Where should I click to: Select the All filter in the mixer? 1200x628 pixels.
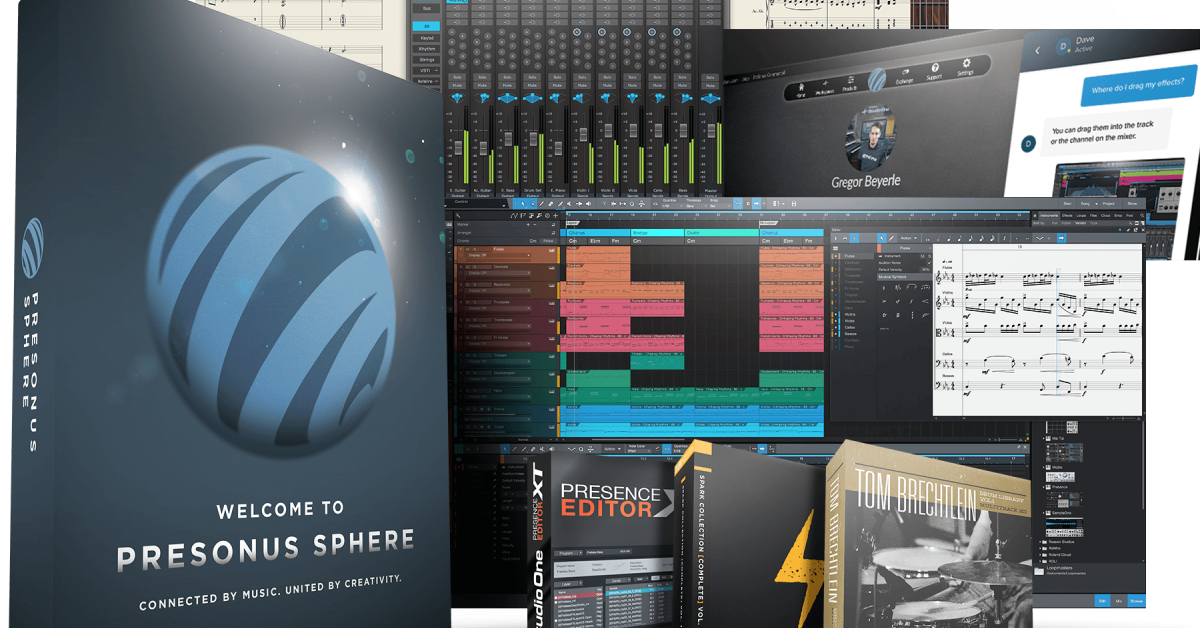[426, 26]
